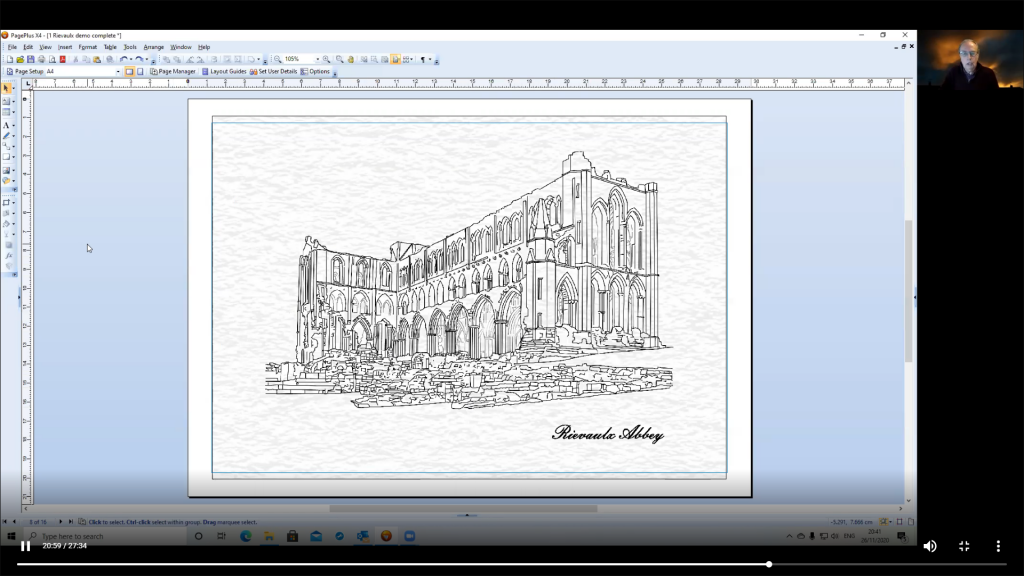Open the Format menu
Screen dimensions: 1024x576
click(88, 47)
